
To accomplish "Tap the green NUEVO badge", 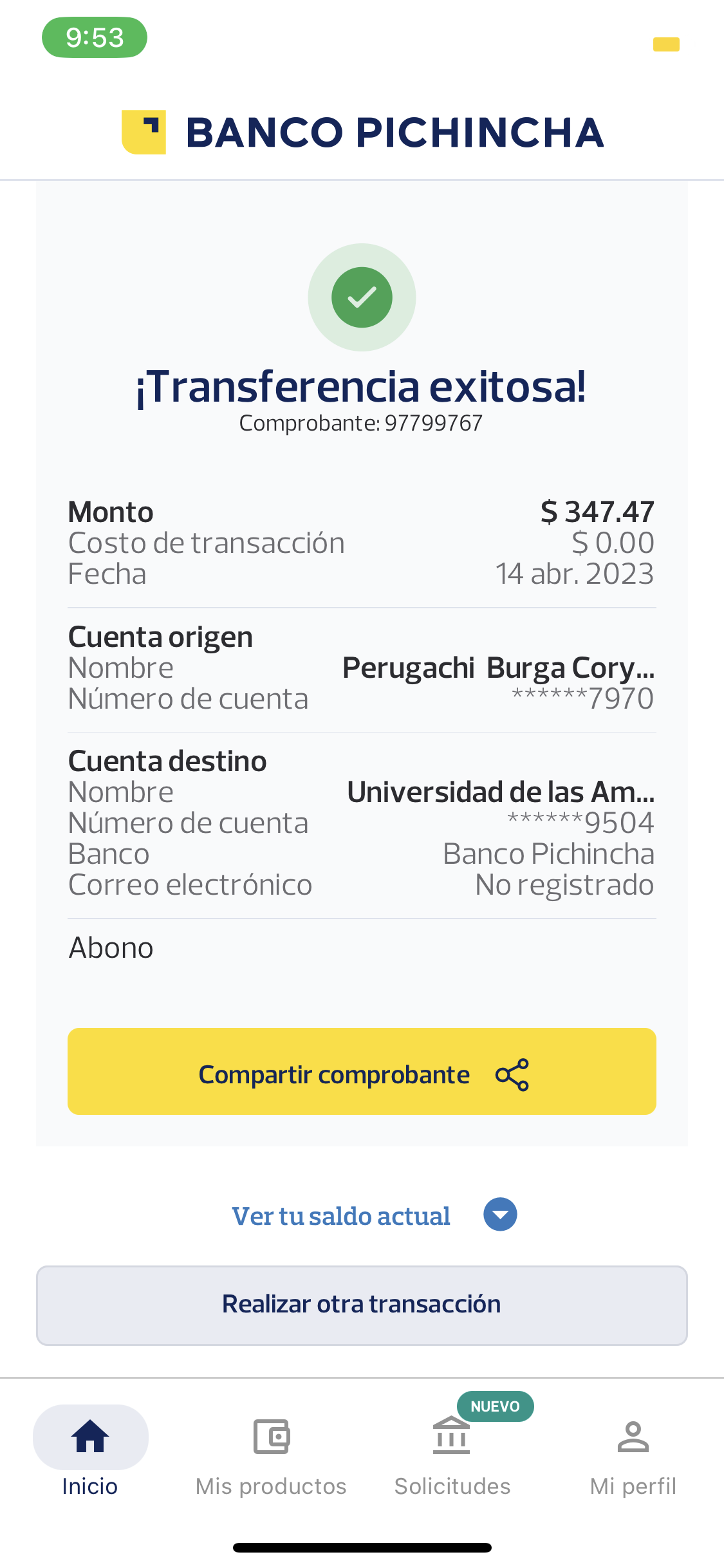I will click(495, 1406).
